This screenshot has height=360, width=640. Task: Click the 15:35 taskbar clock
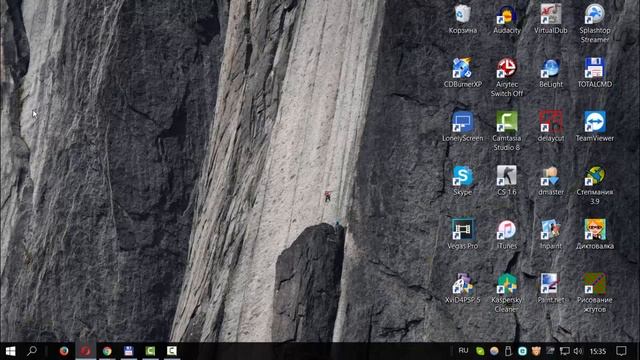pyautogui.click(x=598, y=351)
